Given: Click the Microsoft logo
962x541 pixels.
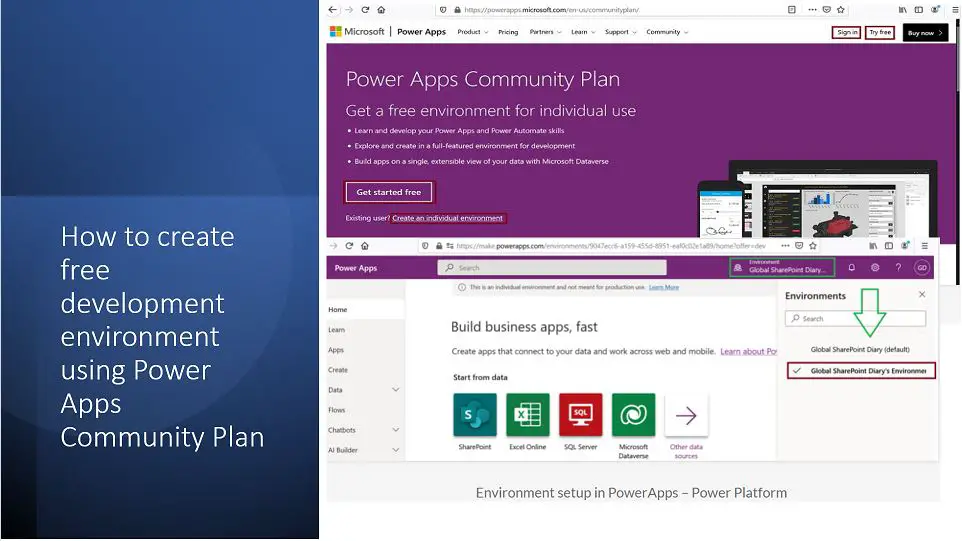Looking at the screenshot, I should pyautogui.click(x=357, y=31).
